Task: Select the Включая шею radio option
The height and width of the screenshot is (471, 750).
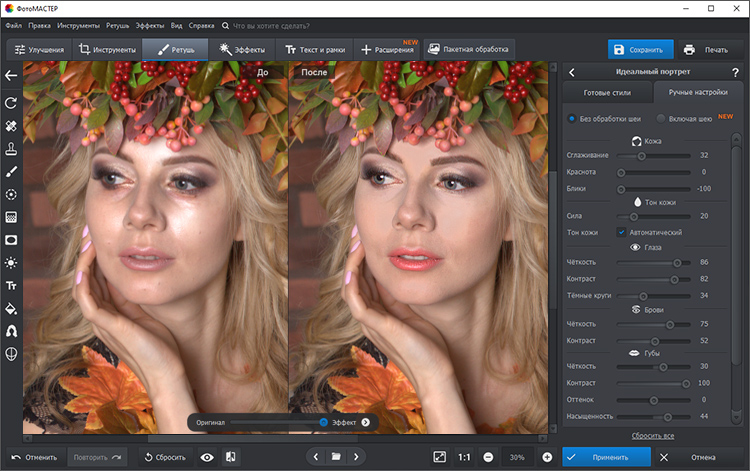Action: click(x=661, y=118)
